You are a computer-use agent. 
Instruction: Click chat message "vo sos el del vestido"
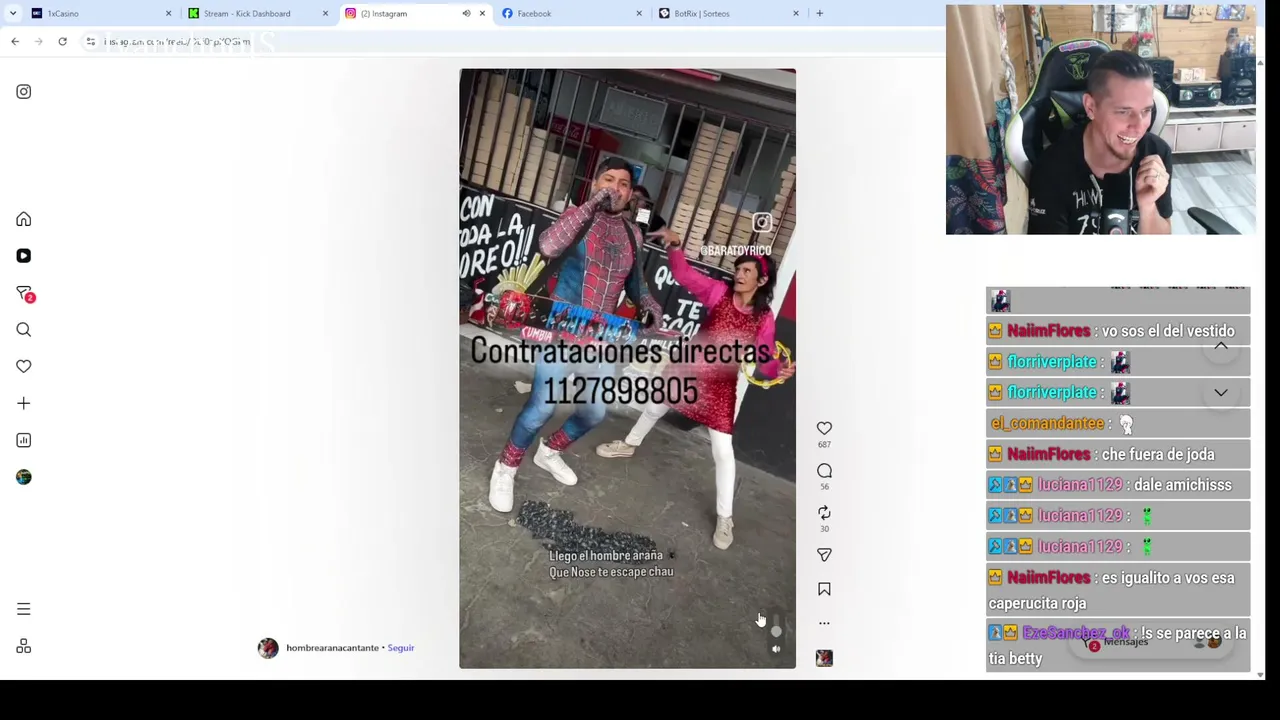tap(1168, 331)
